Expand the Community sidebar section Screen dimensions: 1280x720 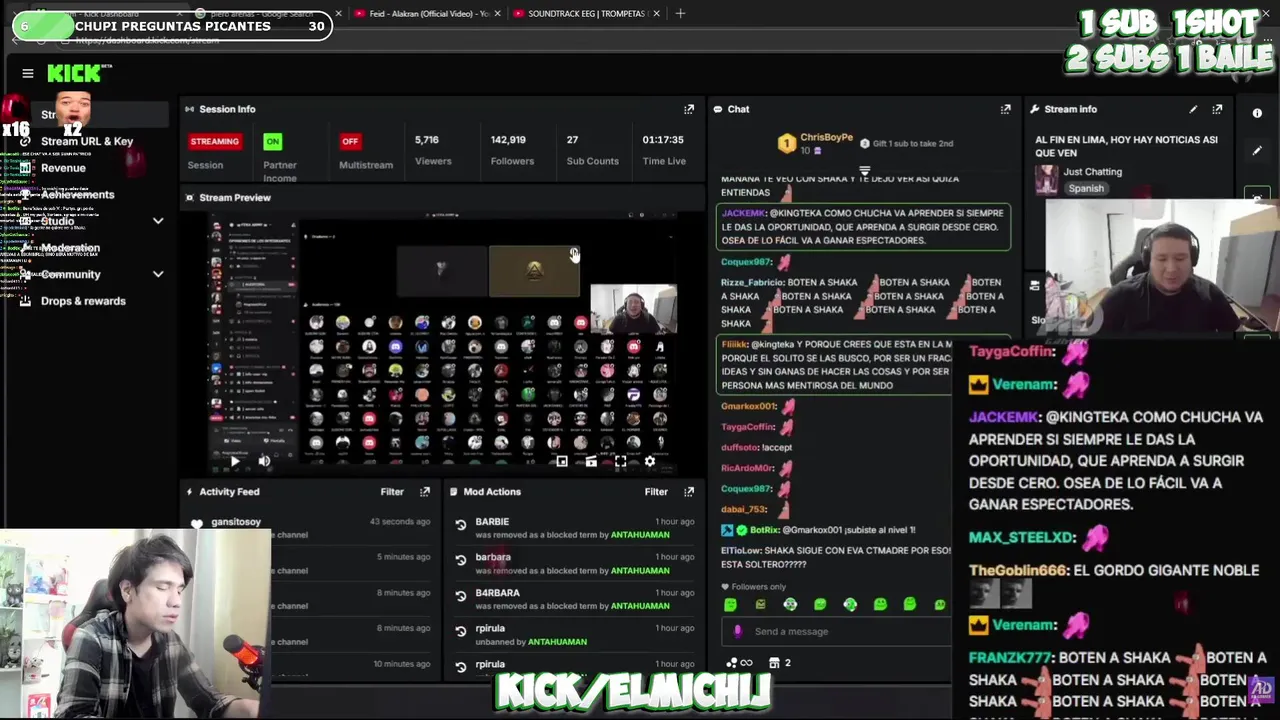click(x=158, y=274)
